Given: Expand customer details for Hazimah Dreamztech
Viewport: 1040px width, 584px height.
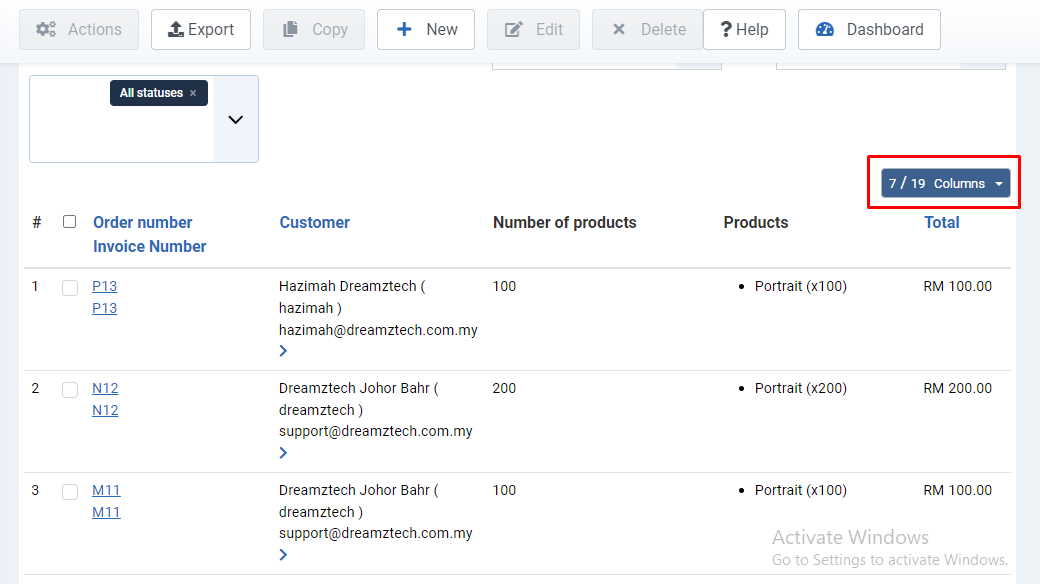Looking at the screenshot, I should 284,351.
